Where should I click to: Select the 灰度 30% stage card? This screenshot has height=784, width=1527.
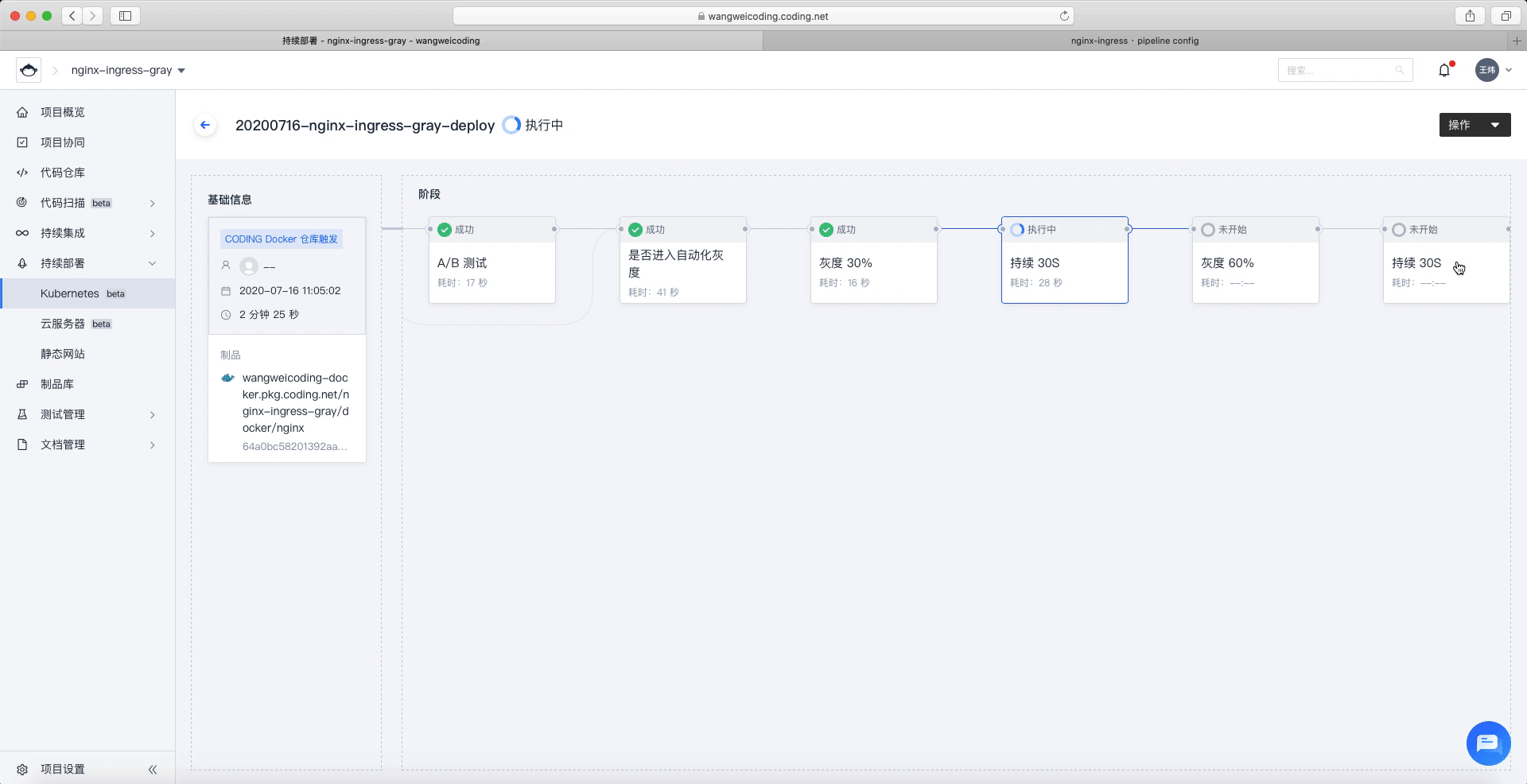tap(874, 260)
